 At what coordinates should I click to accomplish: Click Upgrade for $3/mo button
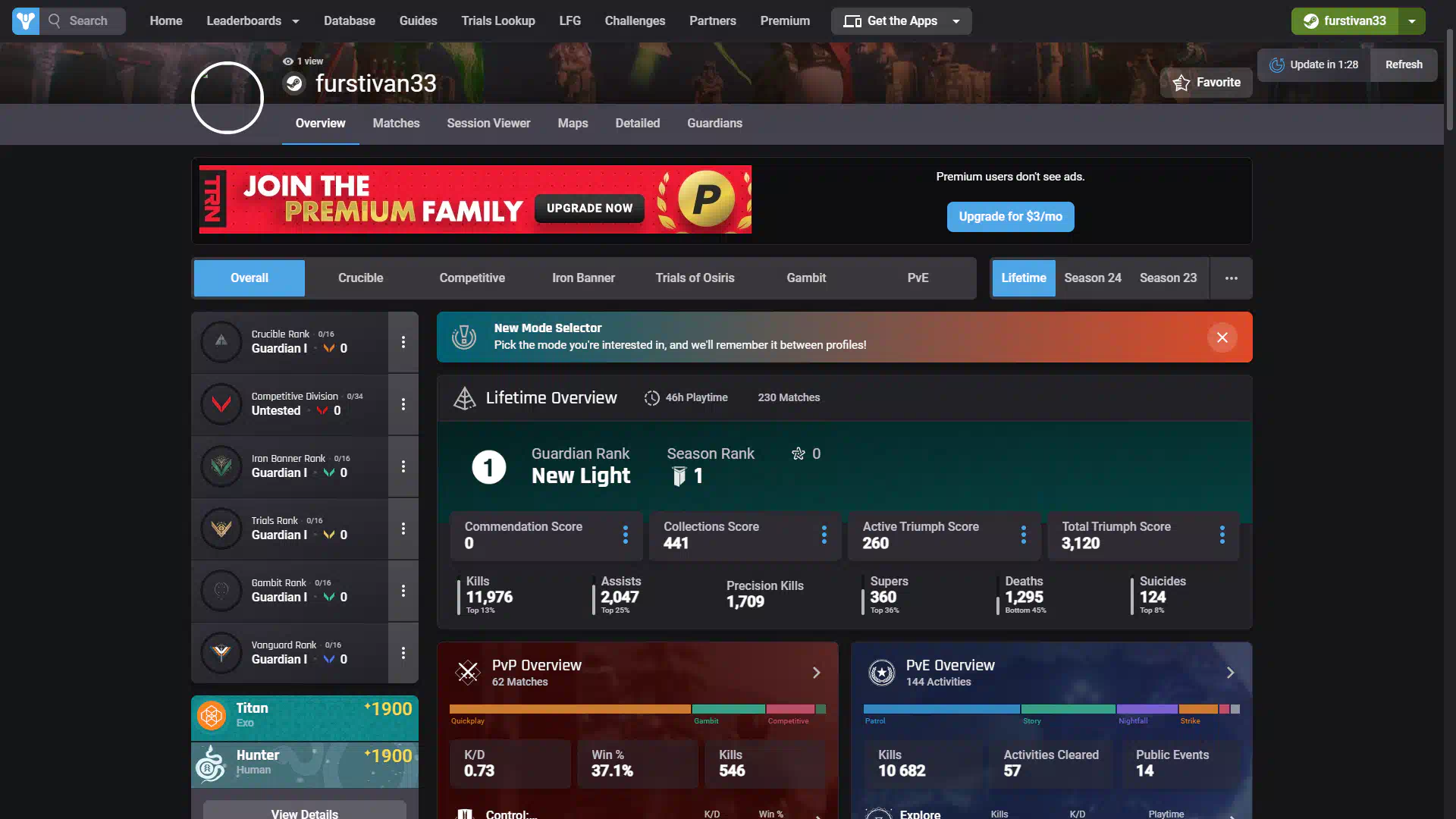[x=1010, y=217]
